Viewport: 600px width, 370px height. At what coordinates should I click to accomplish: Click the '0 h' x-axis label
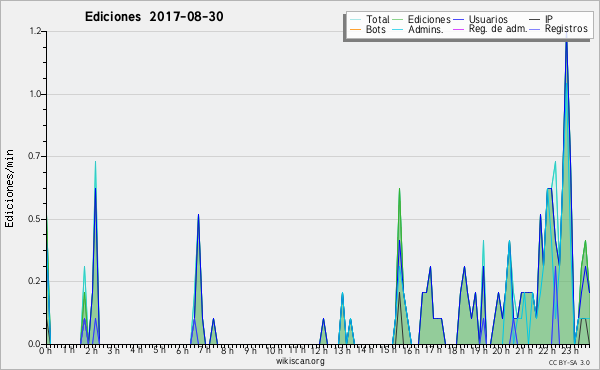45,350
